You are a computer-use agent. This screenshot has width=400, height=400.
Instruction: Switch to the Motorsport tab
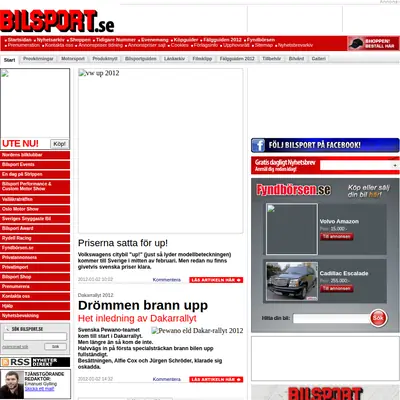tap(73, 59)
